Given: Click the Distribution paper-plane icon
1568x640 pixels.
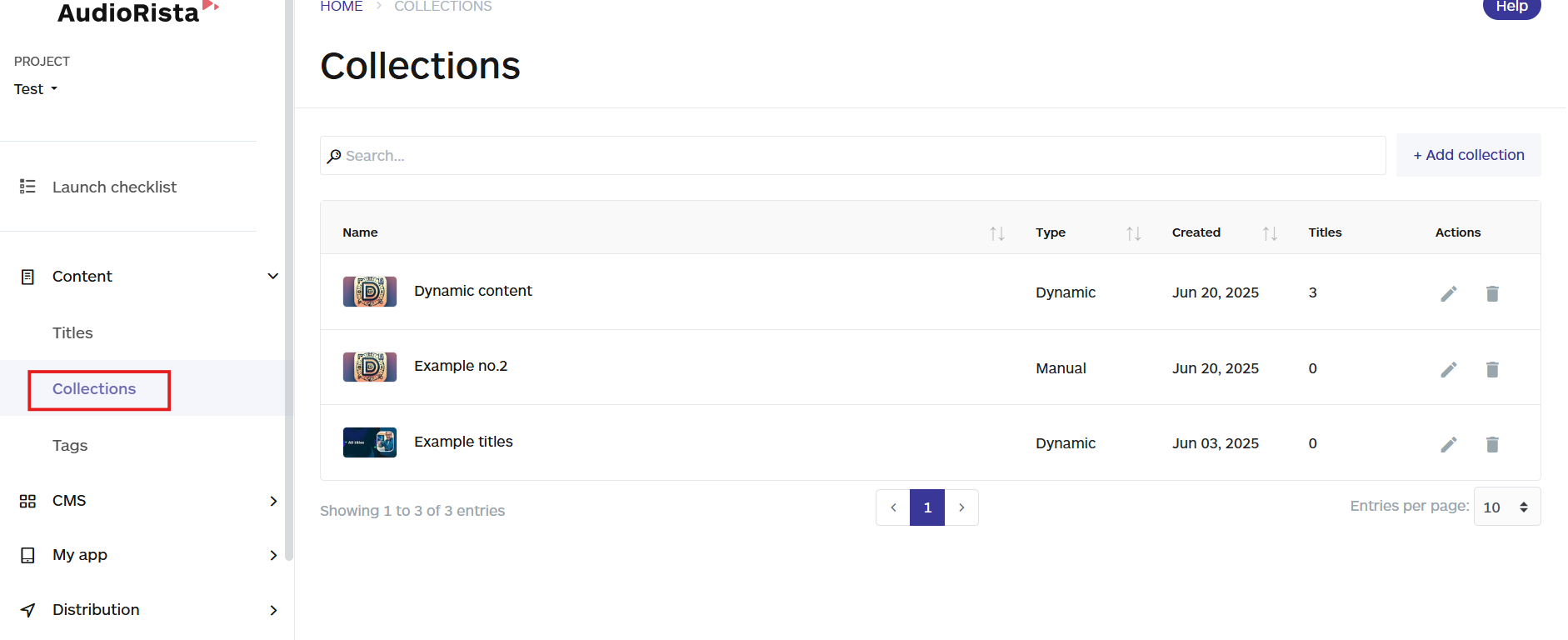Looking at the screenshot, I should [27, 610].
